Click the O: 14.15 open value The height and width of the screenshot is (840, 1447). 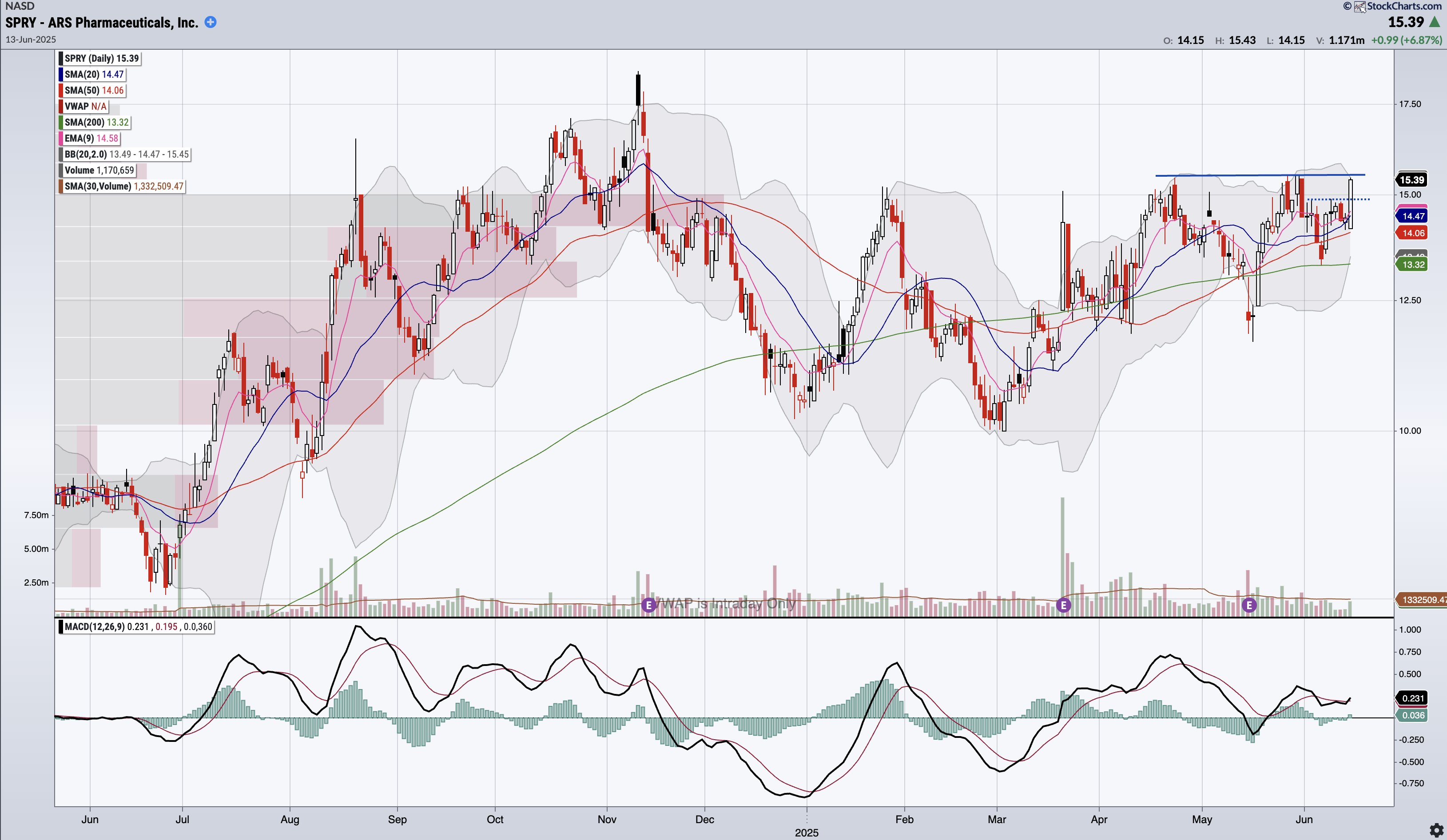click(x=1184, y=40)
